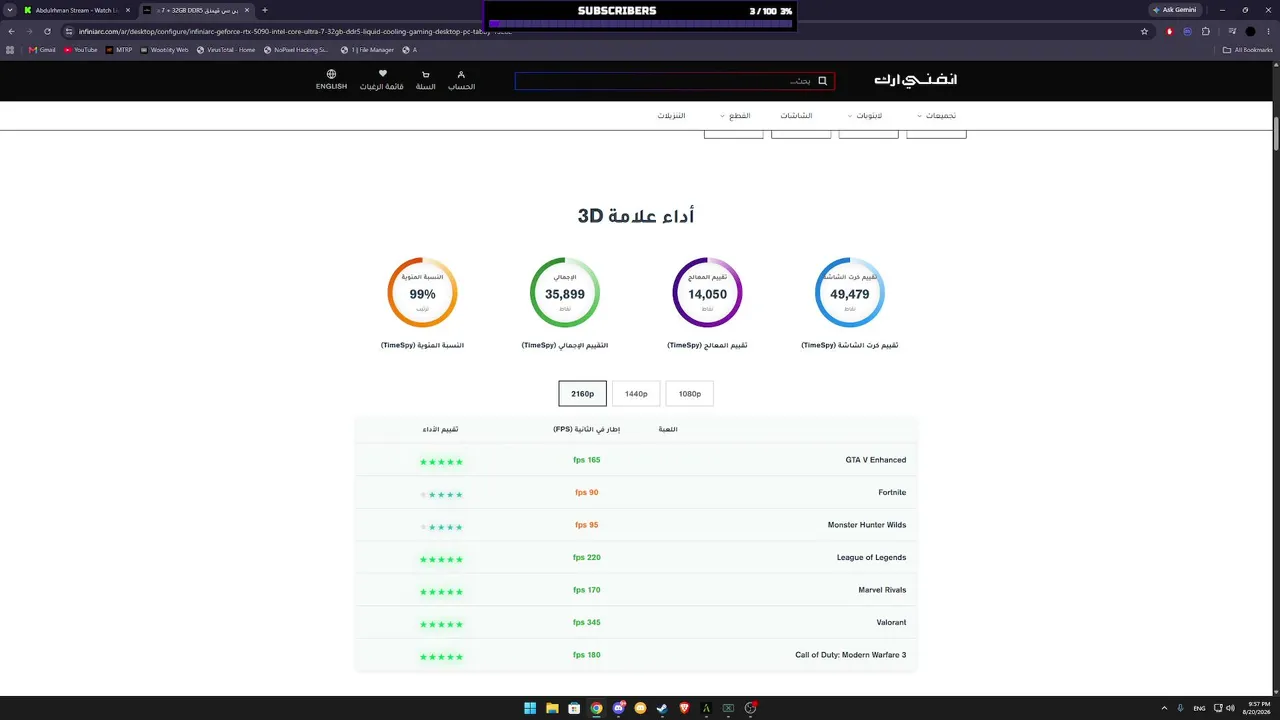Click the 49,479 graphics score gauge
Viewport: 1280px width, 720px height.
click(849, 293)
